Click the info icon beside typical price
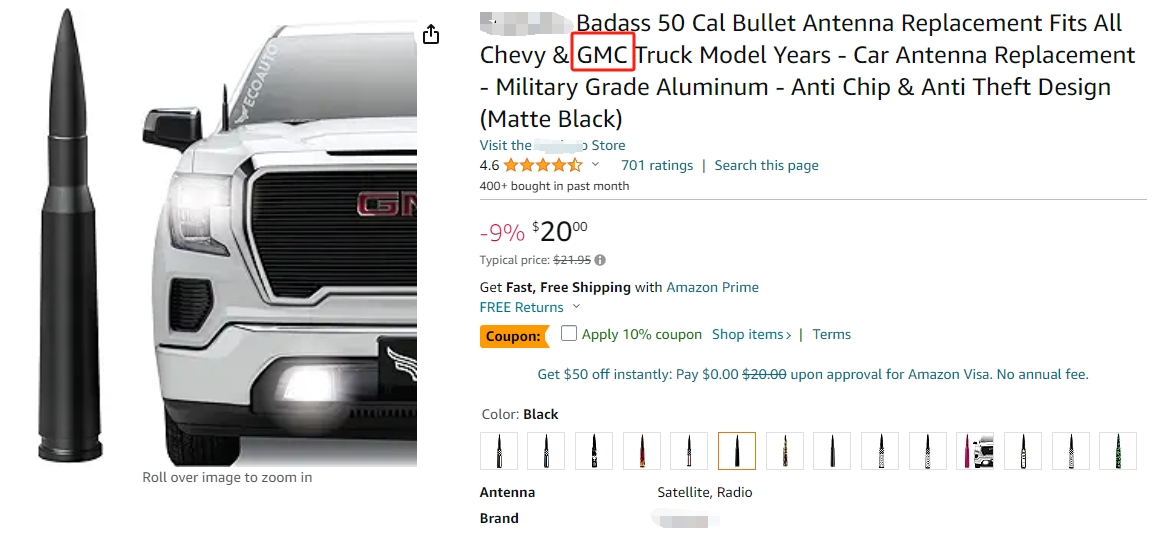The image size is (1157, 537). [x=600, y=260]
